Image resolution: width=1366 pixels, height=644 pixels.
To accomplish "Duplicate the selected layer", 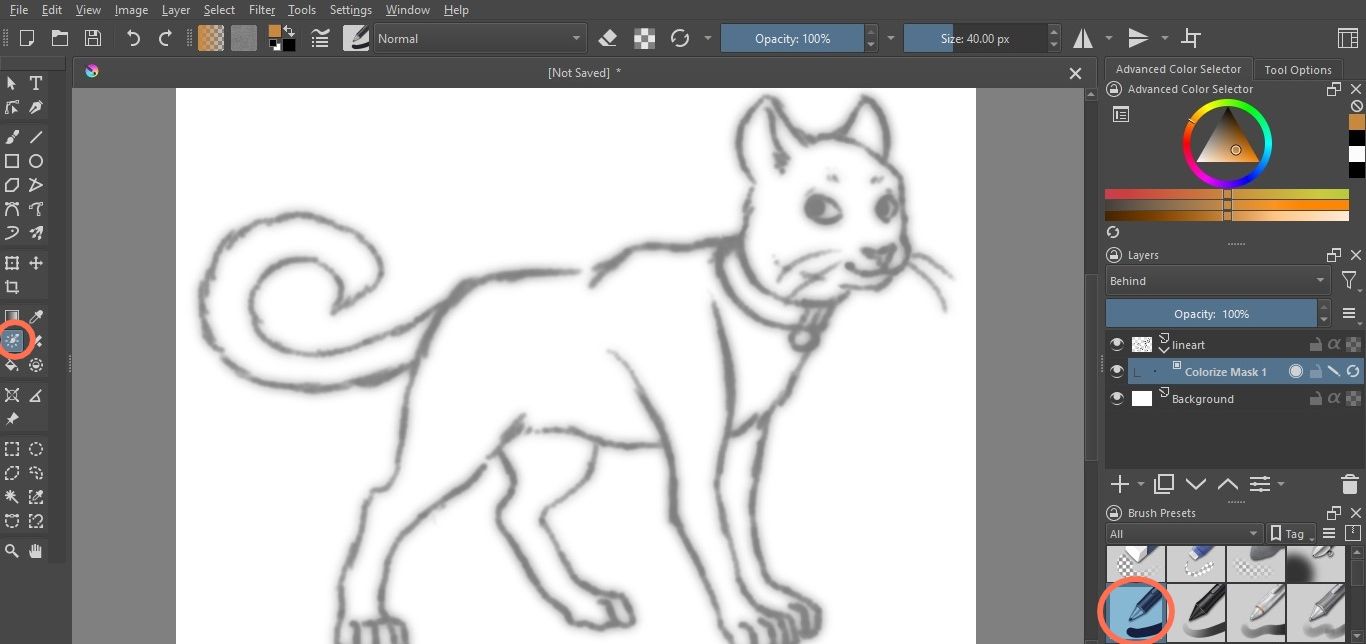I will click(x=1164, y=485).
